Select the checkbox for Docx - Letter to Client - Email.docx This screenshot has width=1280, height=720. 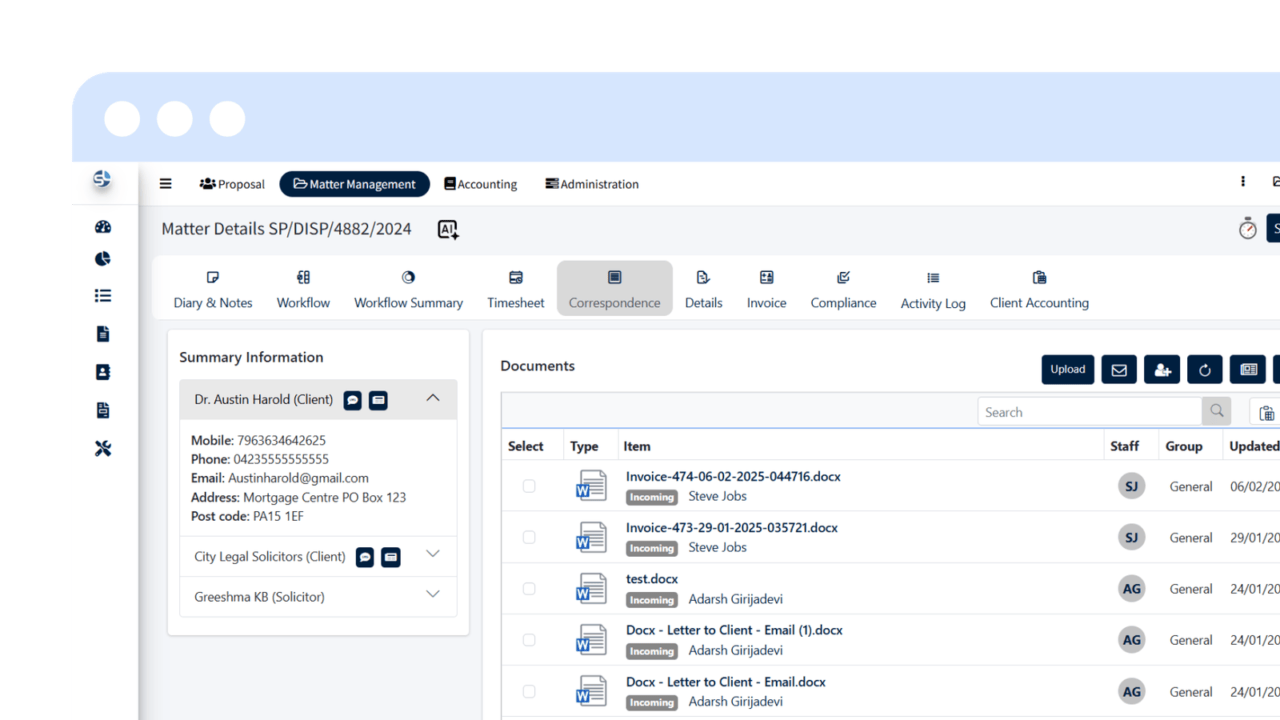pos(529,690)
